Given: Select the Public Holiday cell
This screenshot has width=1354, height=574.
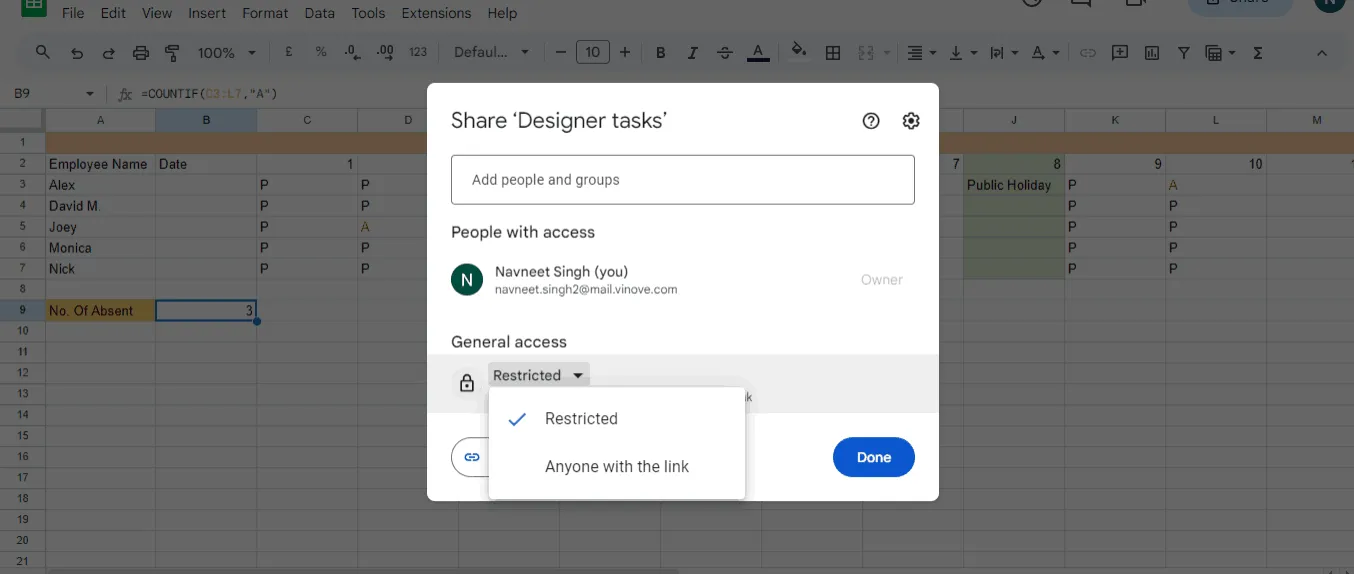Looking at the screenshot, I should coord(1014,185).
